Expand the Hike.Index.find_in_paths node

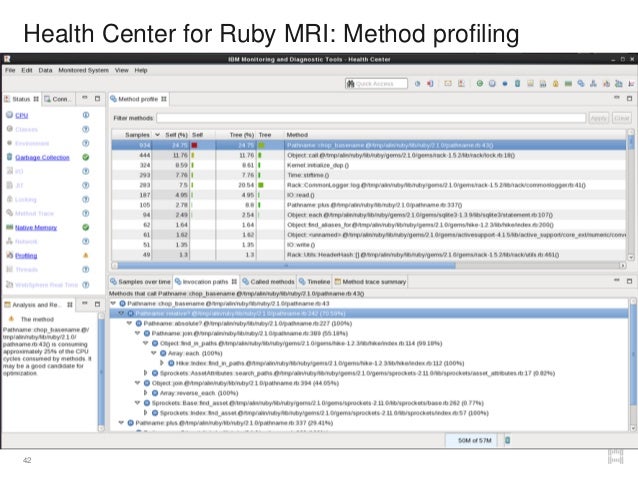[162, 363]
